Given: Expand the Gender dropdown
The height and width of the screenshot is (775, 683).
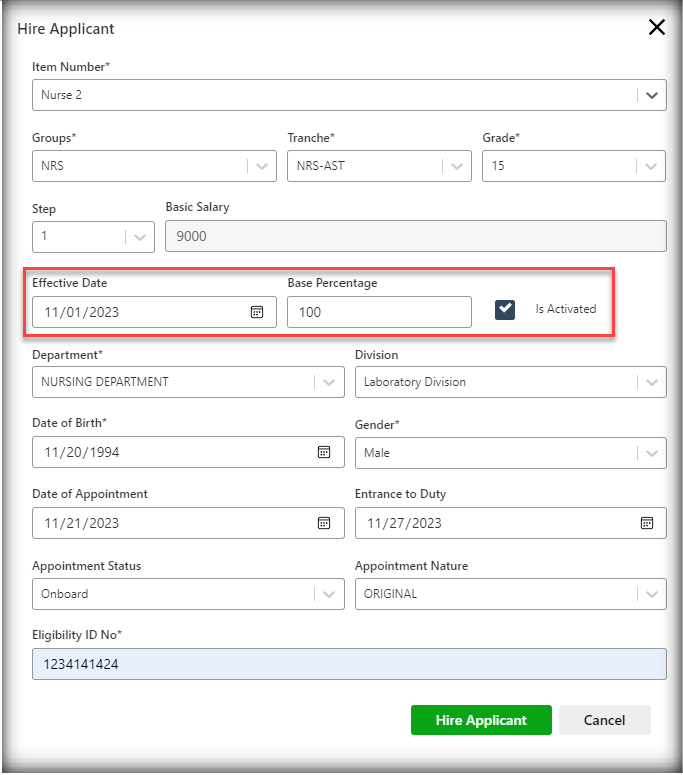Looking at the screenshot, I should tap(651, 453).
